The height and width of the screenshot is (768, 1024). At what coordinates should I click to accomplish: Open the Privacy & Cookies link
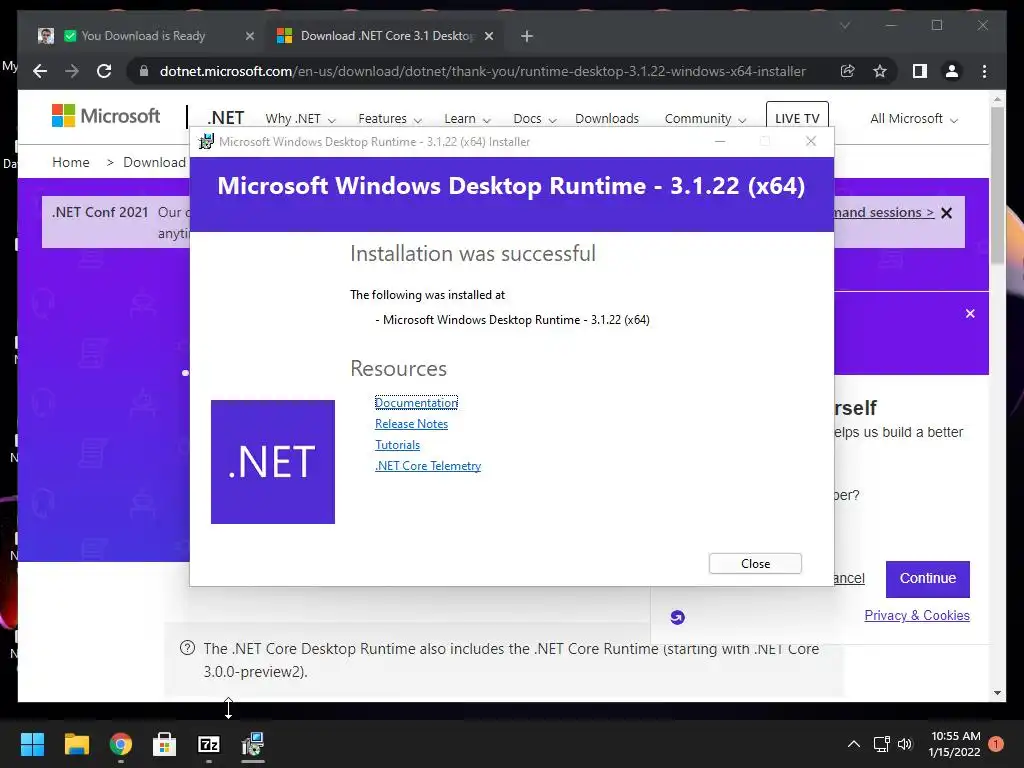pos(917,615)
